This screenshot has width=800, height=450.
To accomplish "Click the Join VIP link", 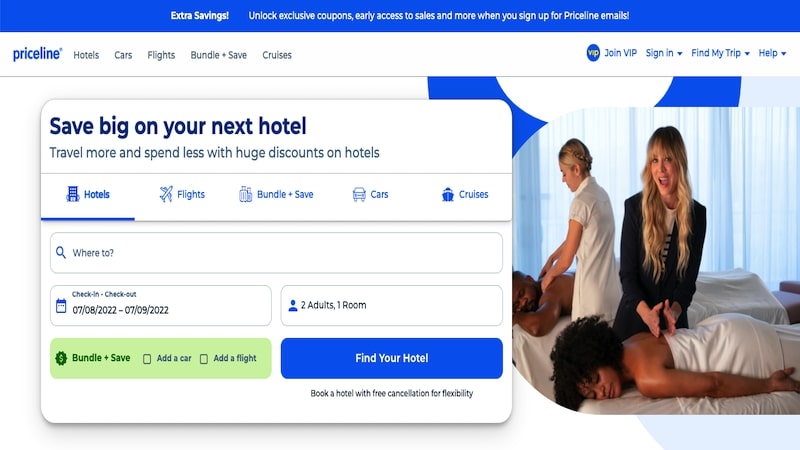I will point(620,53).
